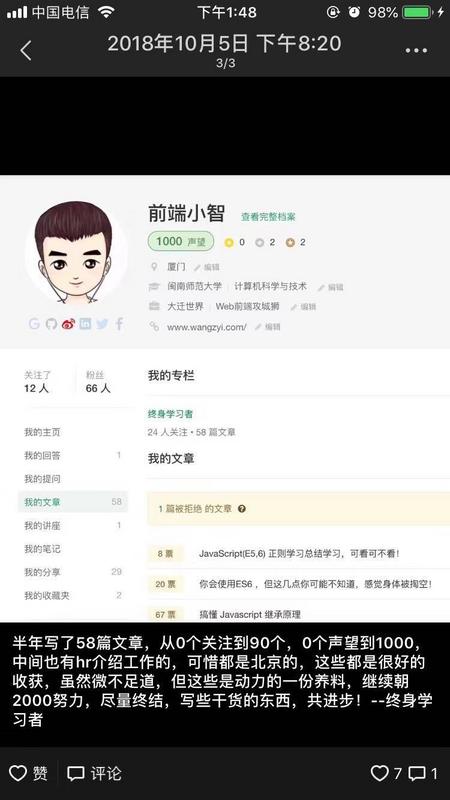Screen dimensions: 450x800
Task: Click 编辑 next to Web前端攻城狮
Action: (304, 307)
